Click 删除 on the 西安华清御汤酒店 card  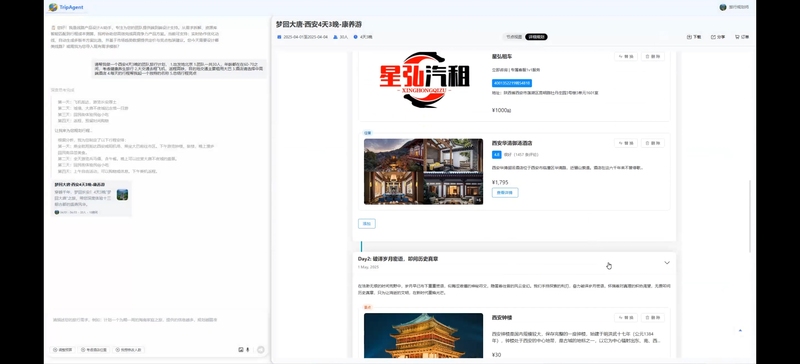[653, 143]
